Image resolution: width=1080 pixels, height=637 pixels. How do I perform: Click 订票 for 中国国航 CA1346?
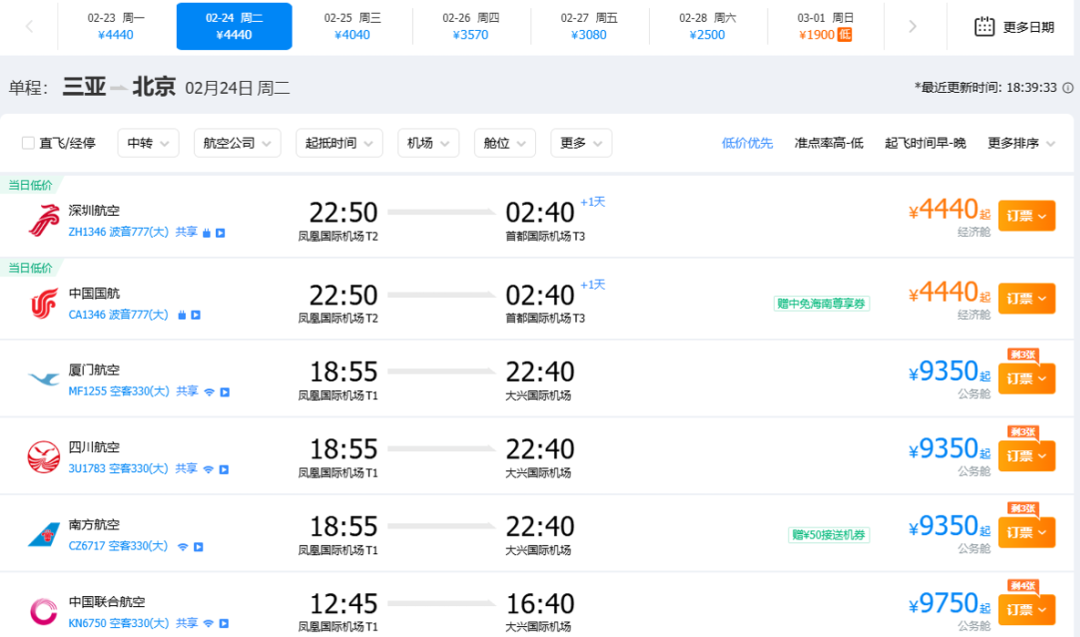[x=1026, y=298]
